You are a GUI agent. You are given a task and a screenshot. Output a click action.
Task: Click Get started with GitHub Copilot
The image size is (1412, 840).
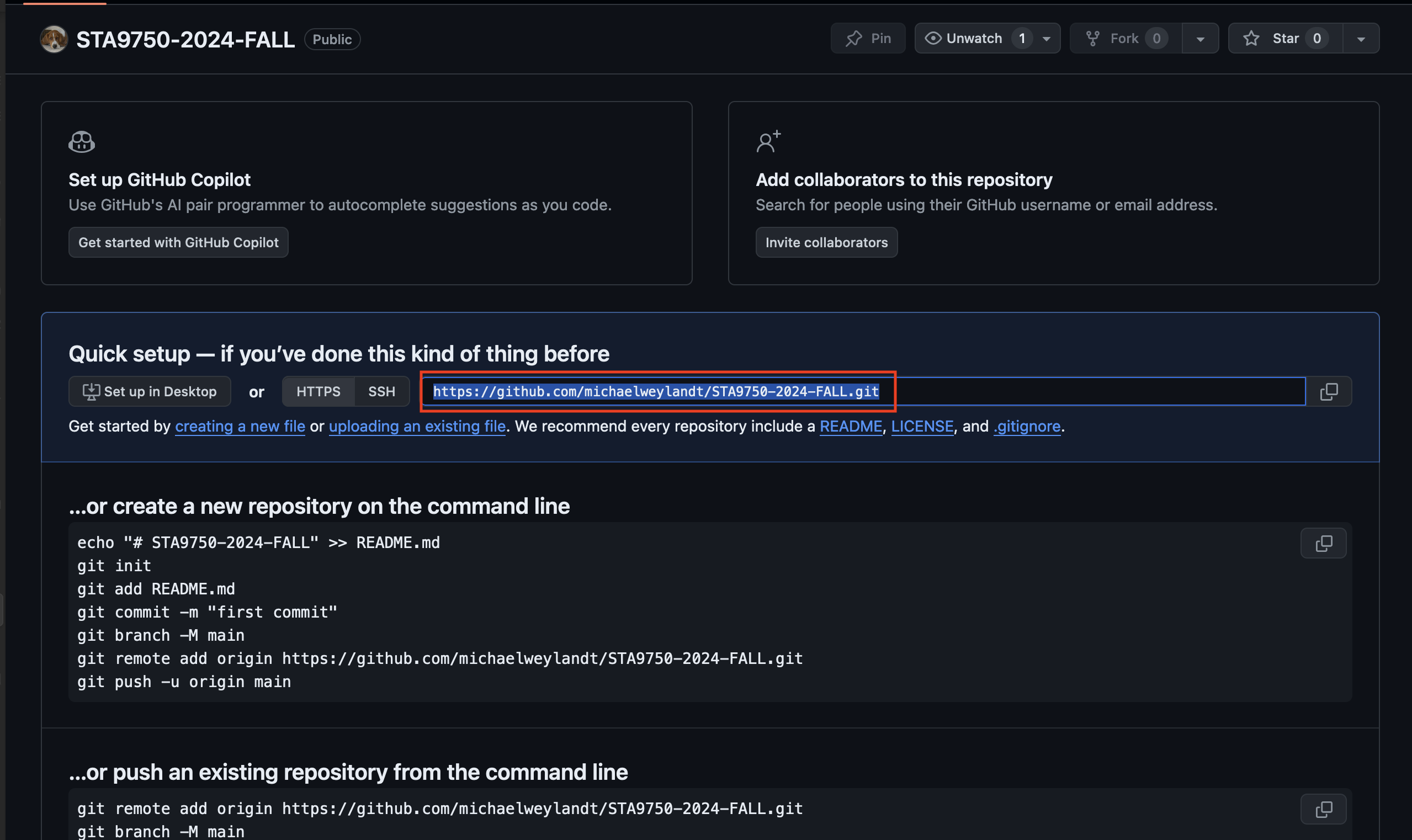(178, 242)
